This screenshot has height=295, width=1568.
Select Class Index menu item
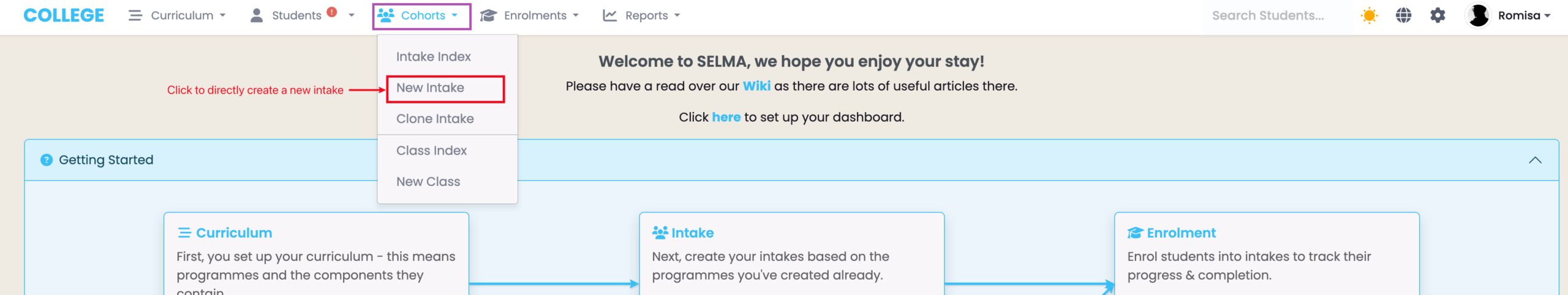(431, 151)
